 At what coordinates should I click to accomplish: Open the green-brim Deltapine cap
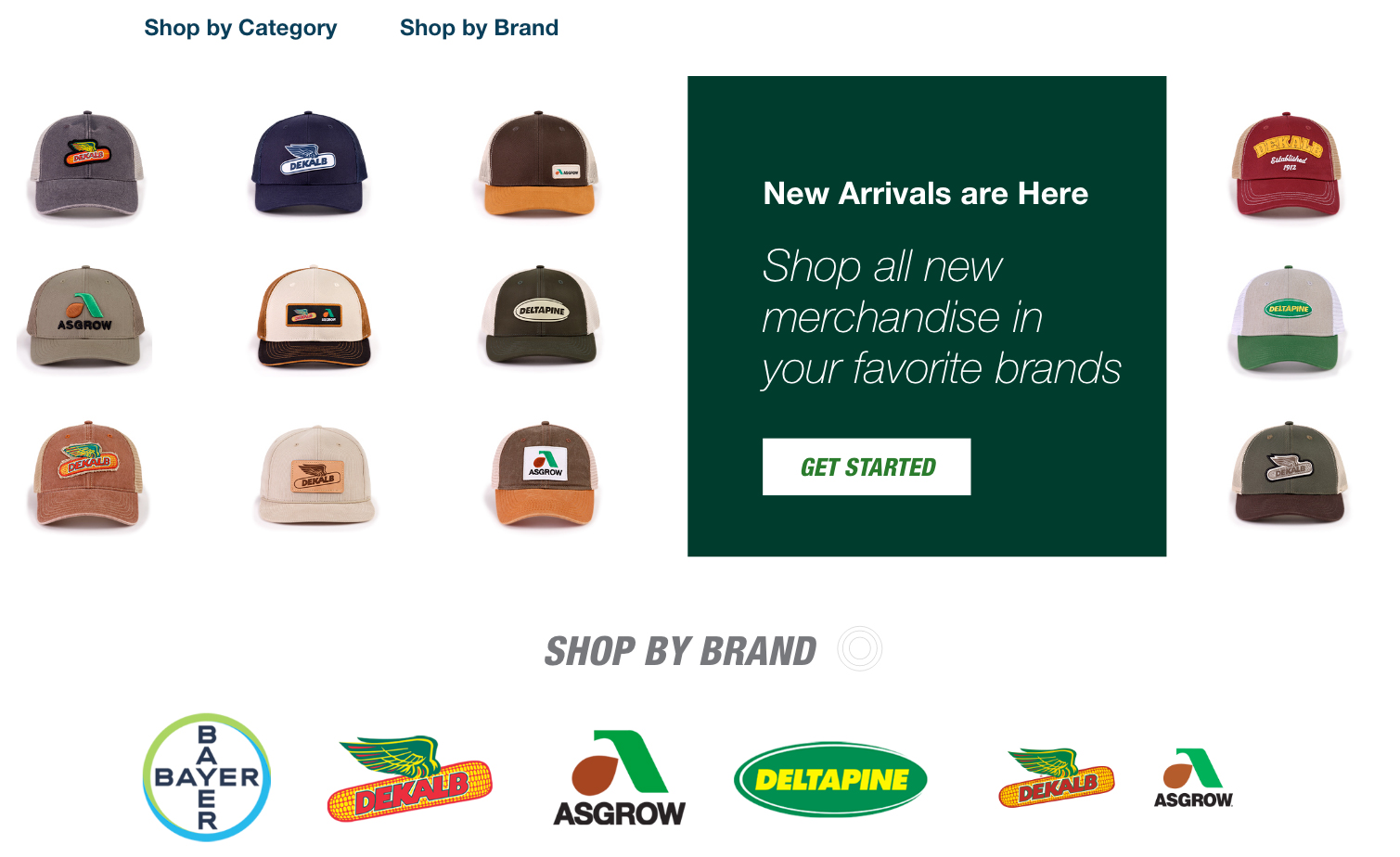click(1289, 321)
